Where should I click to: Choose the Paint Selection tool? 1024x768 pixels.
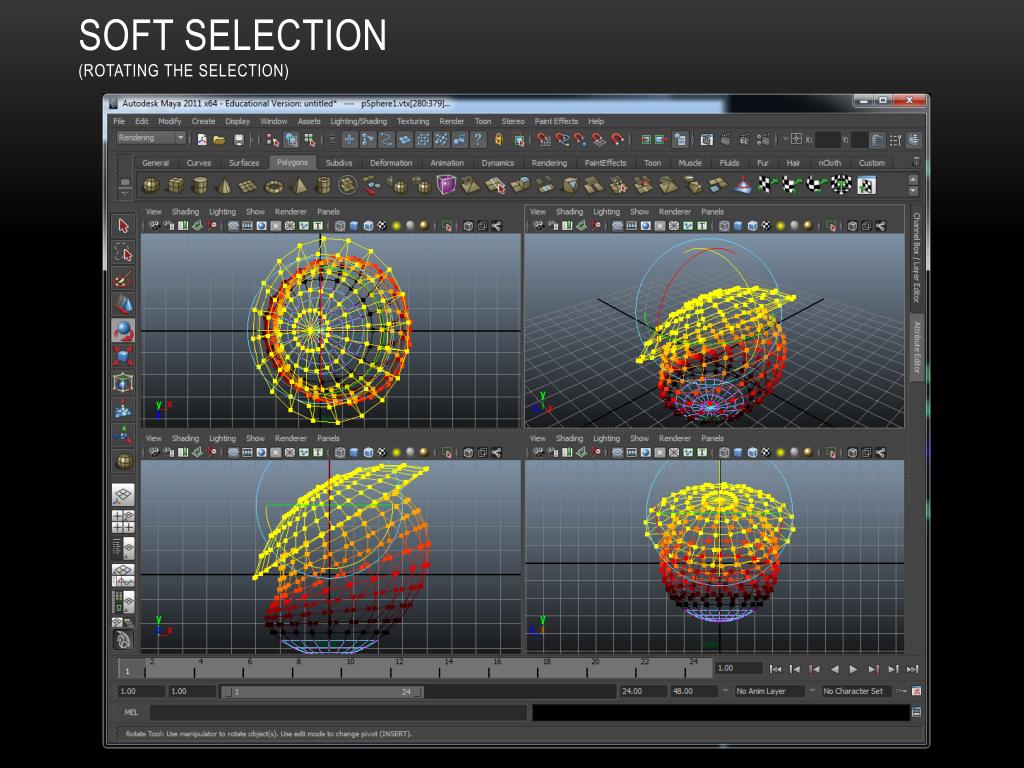tap(123, 279)
